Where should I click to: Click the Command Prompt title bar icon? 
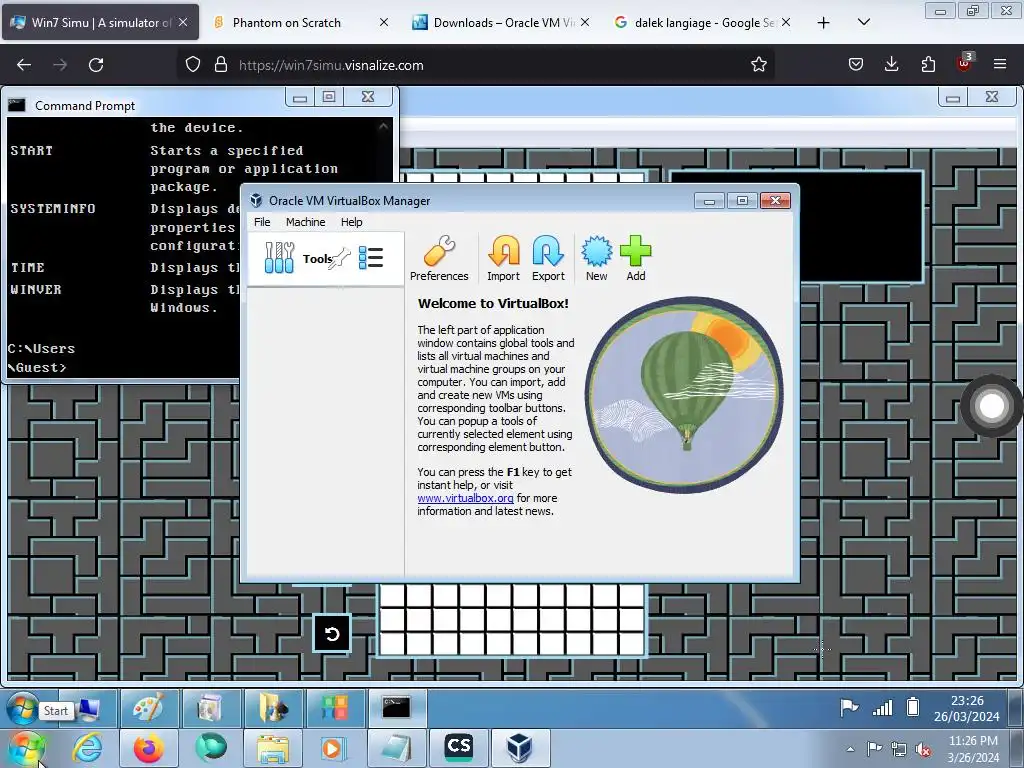point(16,105)
